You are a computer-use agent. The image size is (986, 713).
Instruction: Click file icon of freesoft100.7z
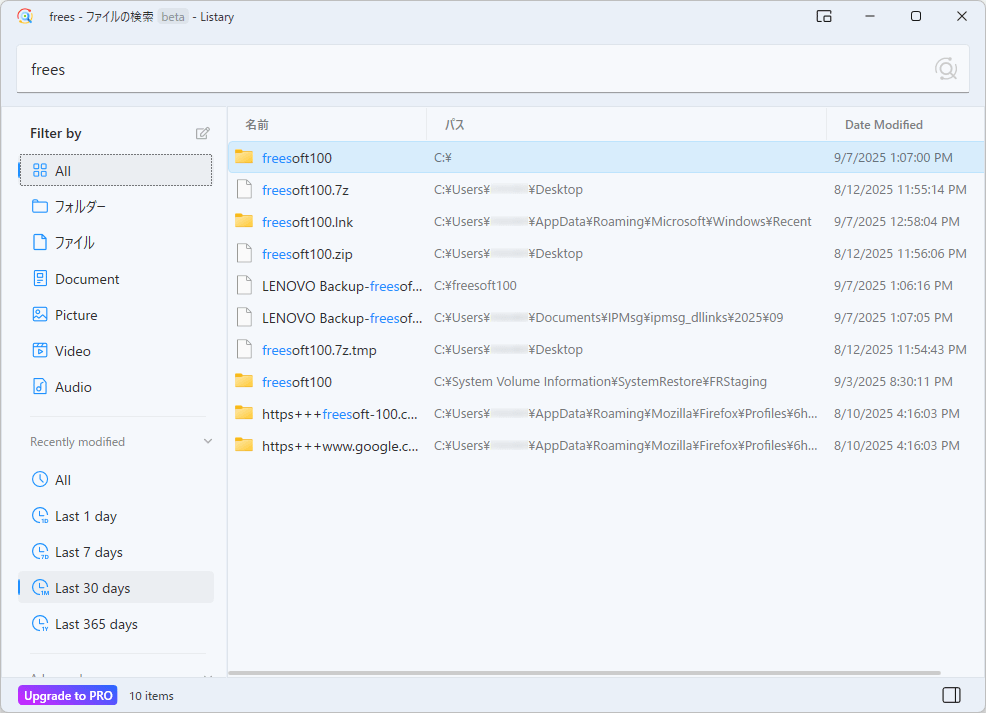click(244, 189)
